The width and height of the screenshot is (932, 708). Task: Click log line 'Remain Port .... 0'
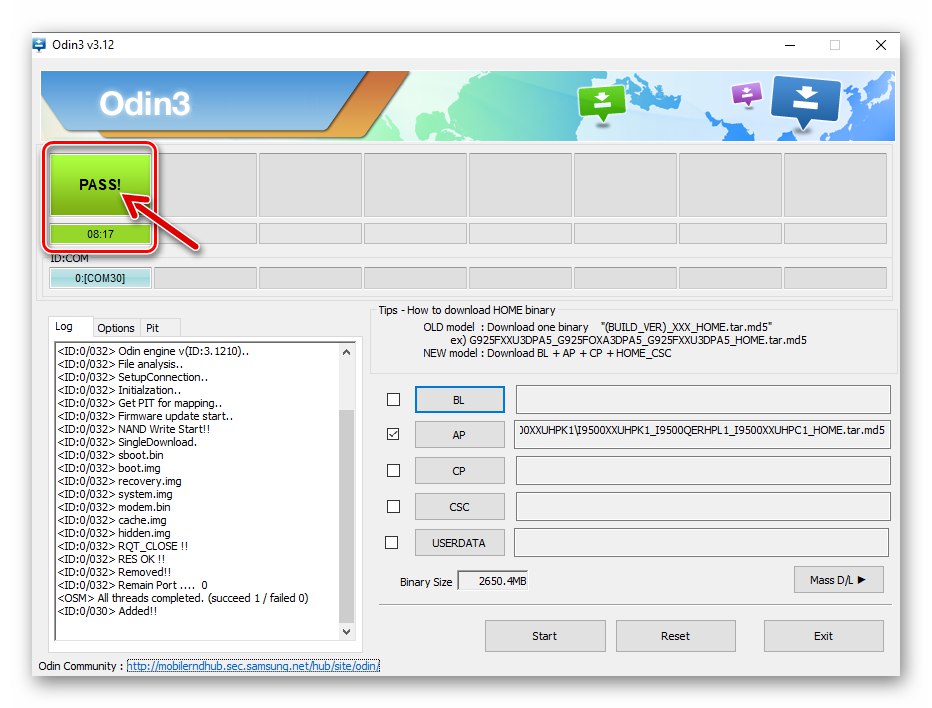click(x=133, y=585)
